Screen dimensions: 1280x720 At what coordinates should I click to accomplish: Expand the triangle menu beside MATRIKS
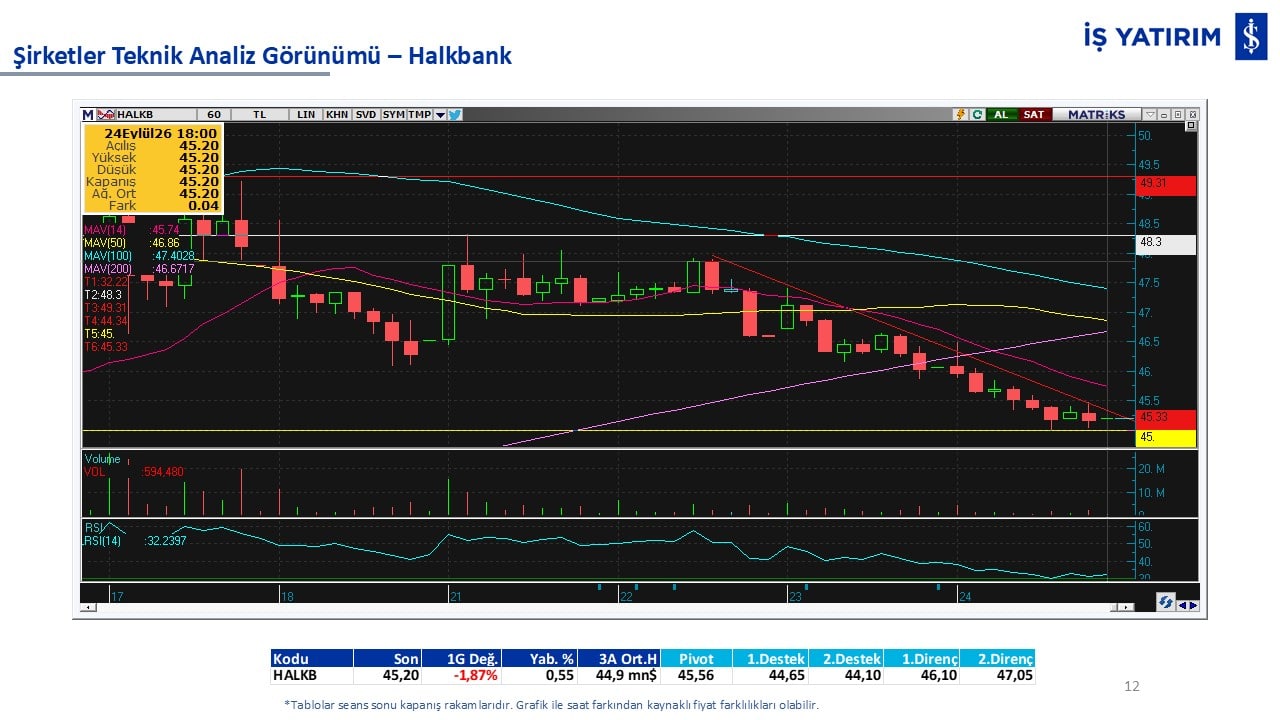pyautogui.click(x=1151, y=114)
